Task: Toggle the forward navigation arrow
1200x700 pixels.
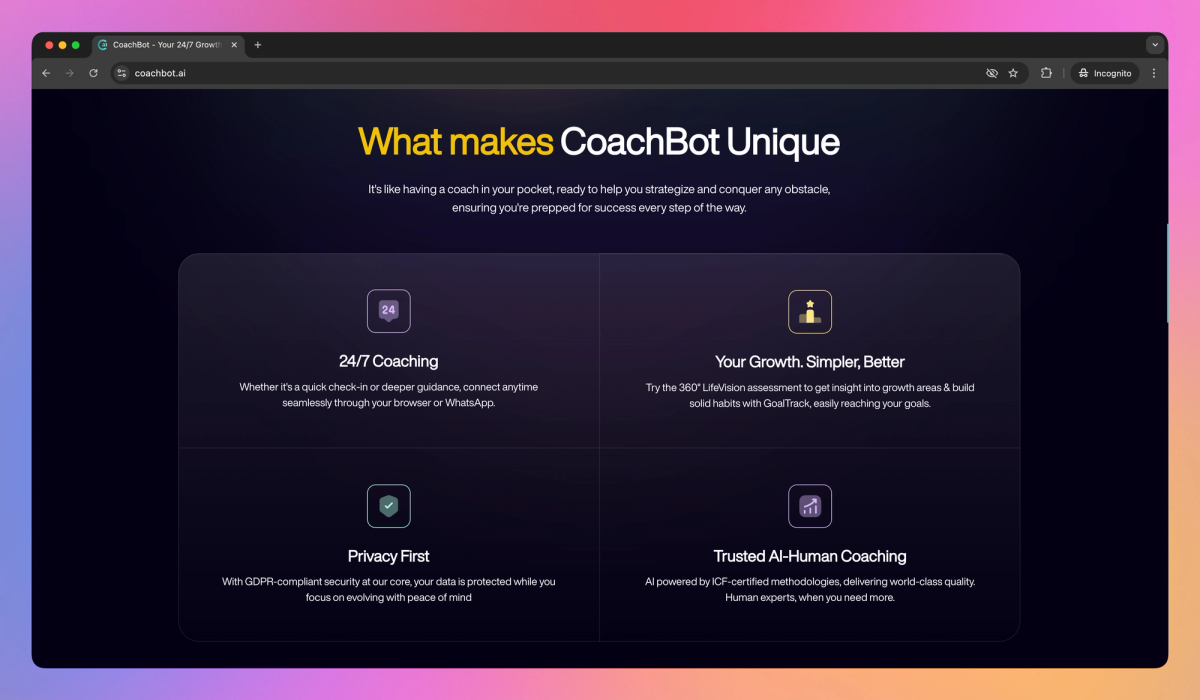Action: pyautogui.click(x=69, y=72)
